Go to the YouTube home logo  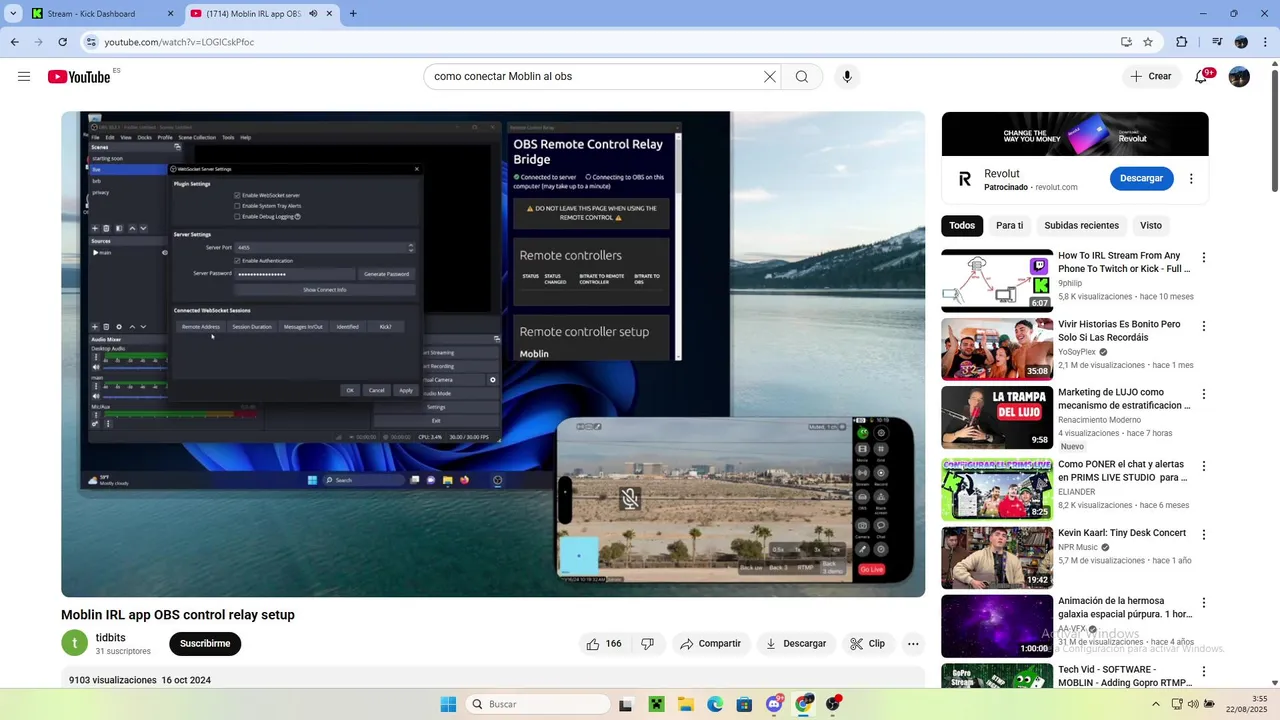tap(79, 77)
